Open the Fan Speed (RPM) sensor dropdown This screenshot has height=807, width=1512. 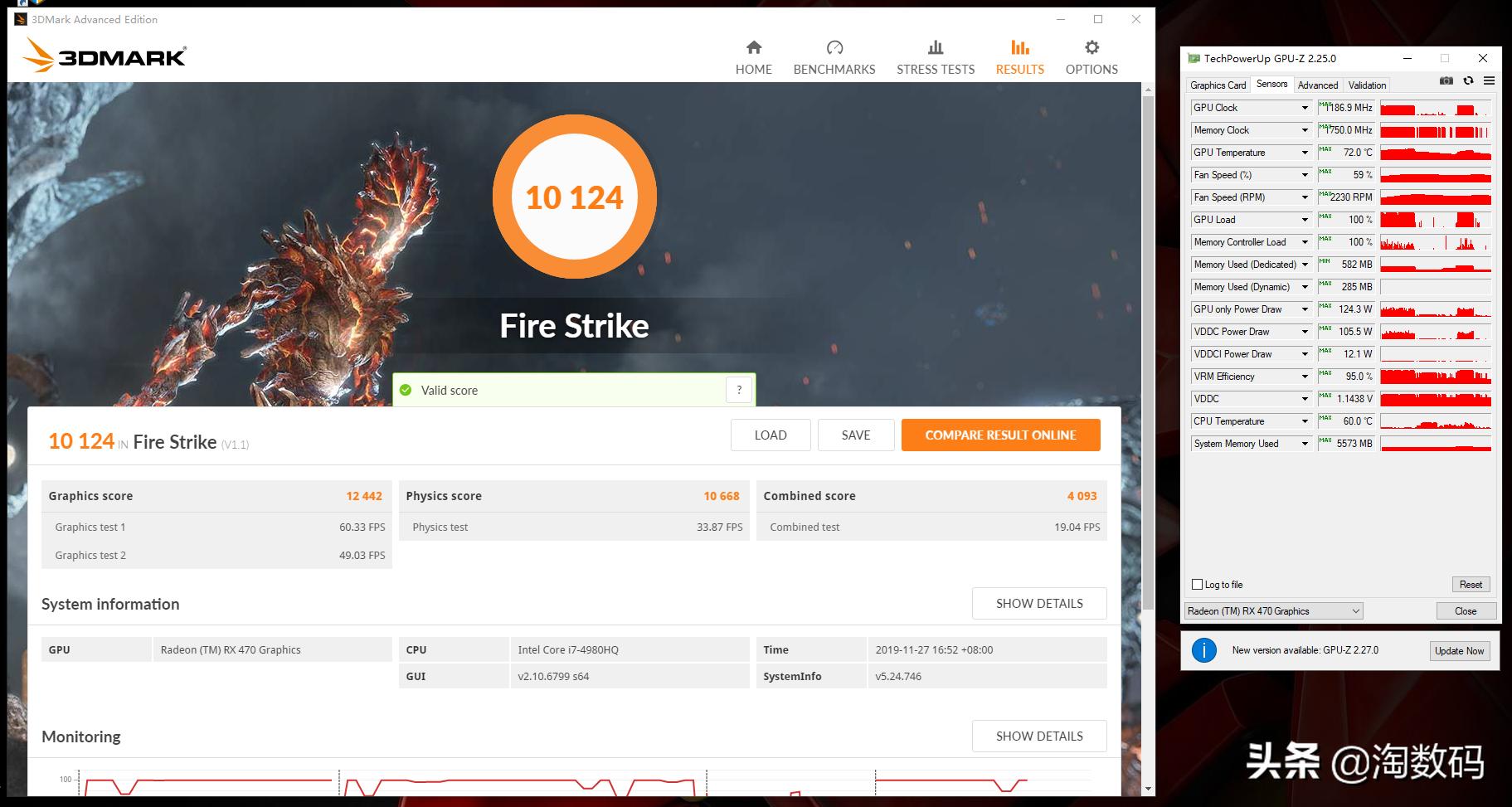[1304, 197]
